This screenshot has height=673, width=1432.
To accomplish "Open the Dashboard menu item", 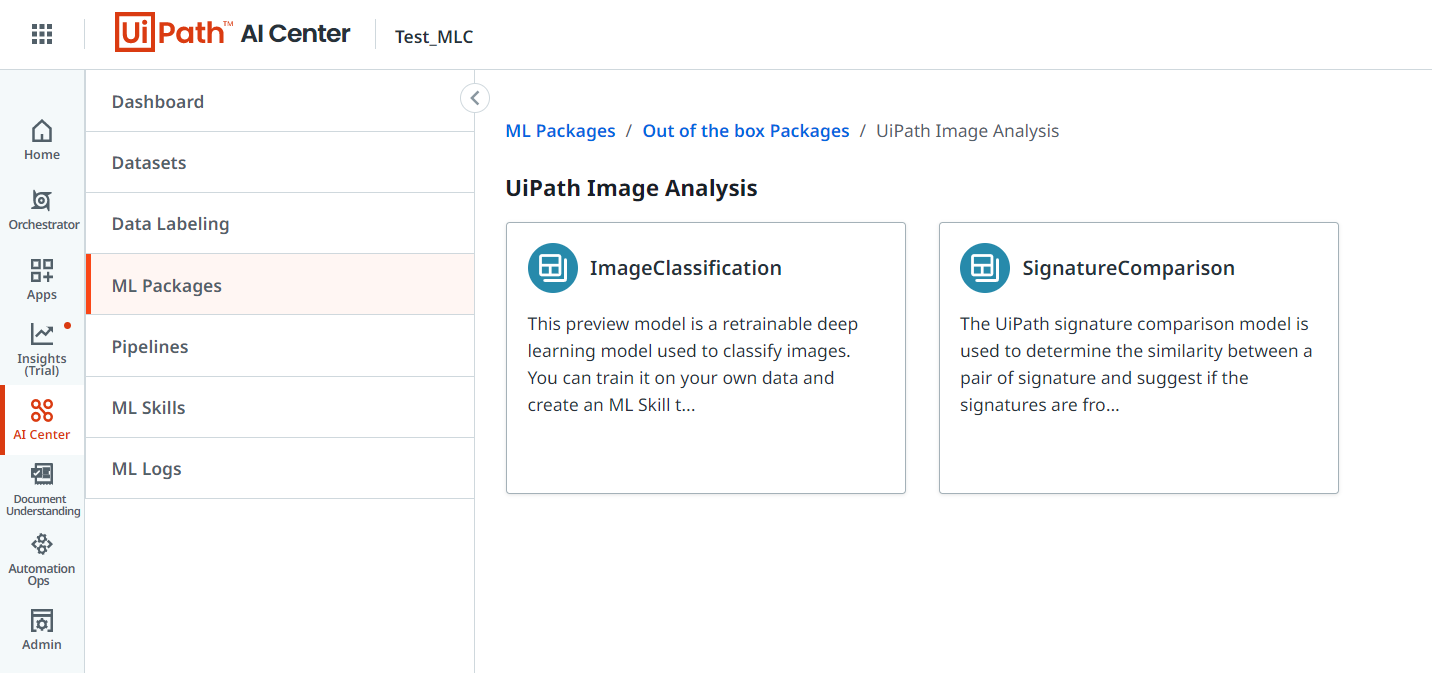I will (x=158, y=102).
